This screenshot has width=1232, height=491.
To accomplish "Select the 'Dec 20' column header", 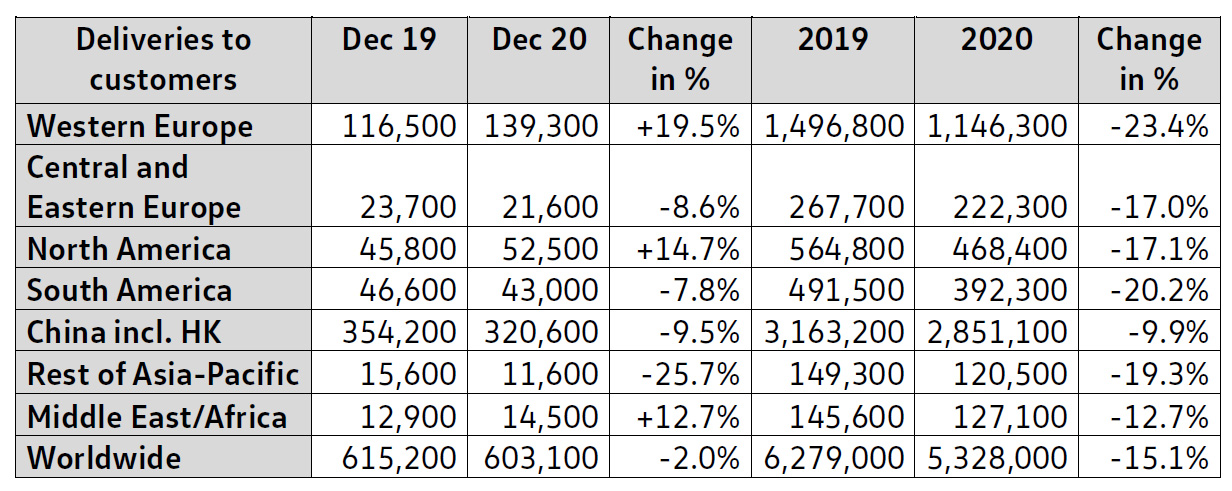I will click(x=539, y=40).
